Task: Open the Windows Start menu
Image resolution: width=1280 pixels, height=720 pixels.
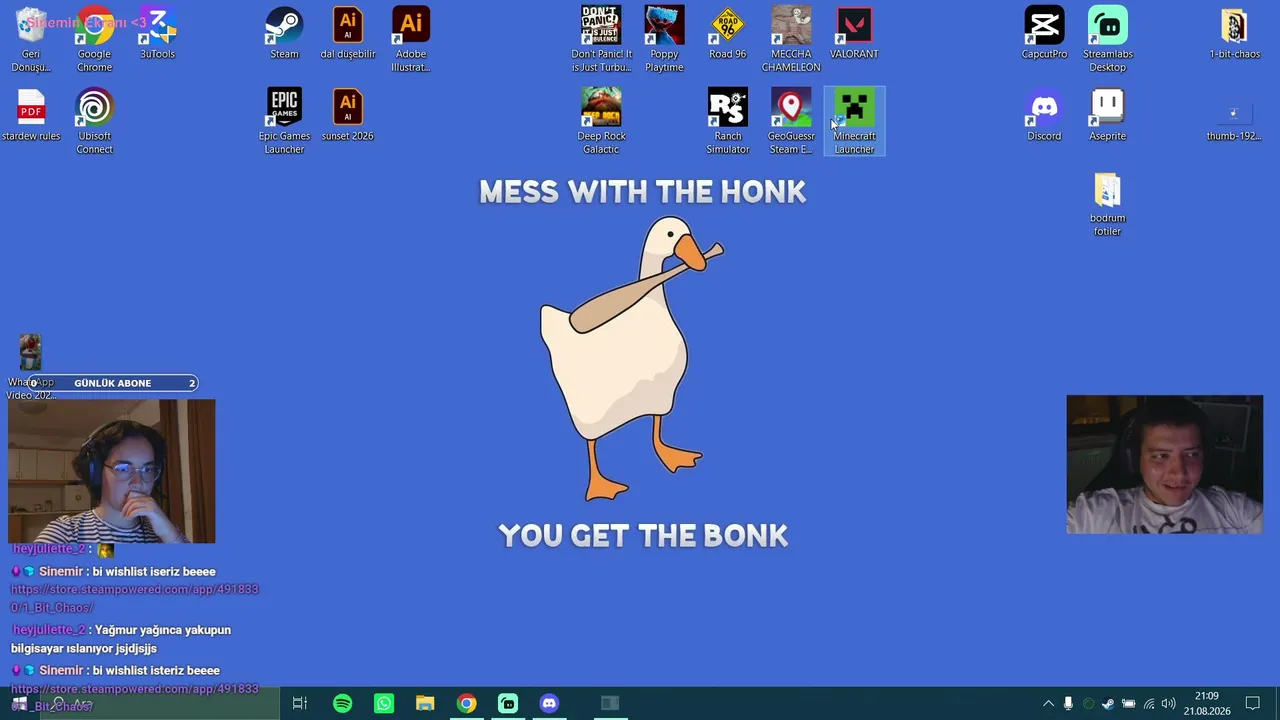Action: (19, 703)
